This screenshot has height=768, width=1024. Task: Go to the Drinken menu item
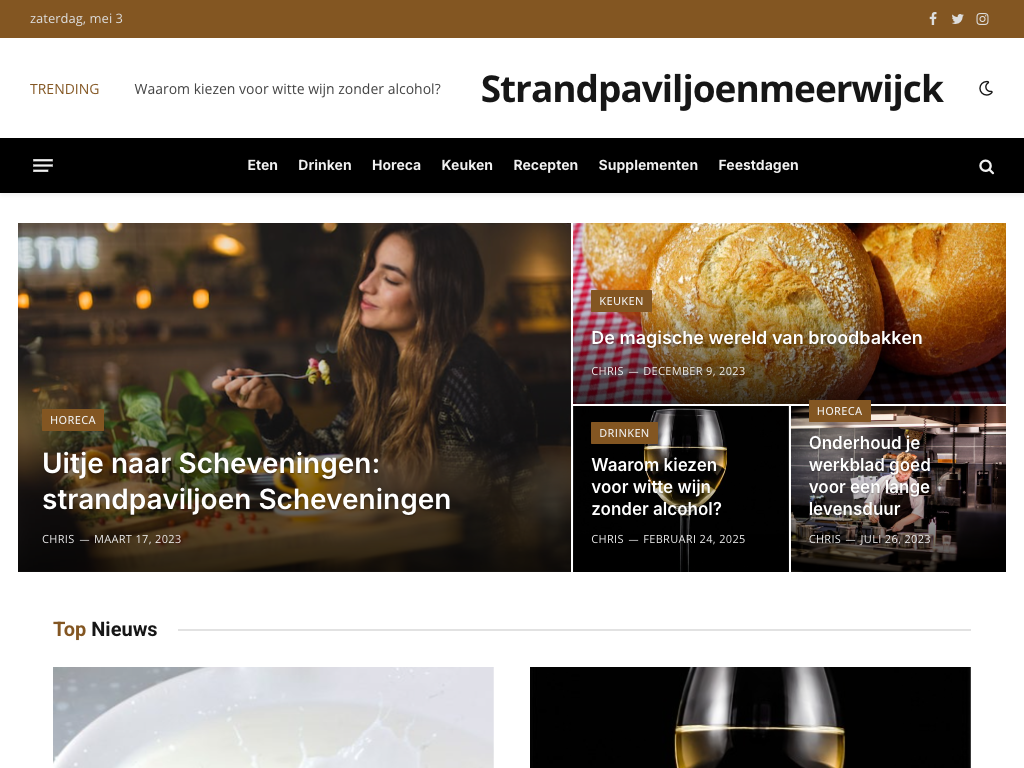[x=325, y=165]
